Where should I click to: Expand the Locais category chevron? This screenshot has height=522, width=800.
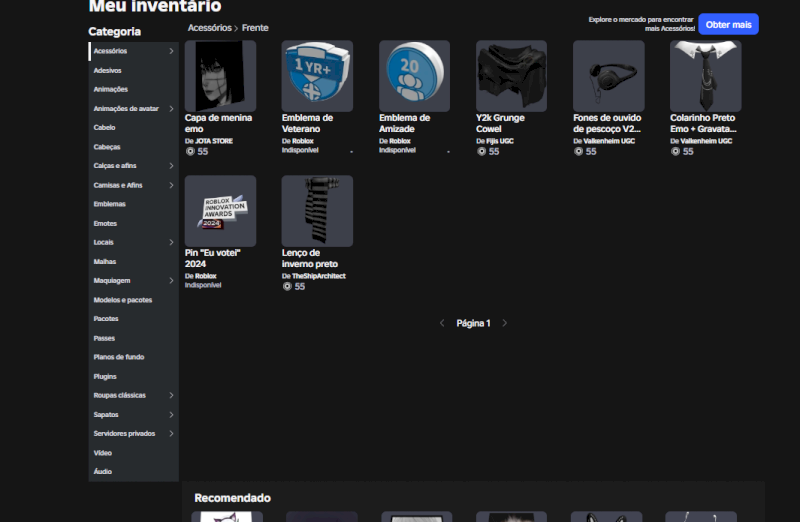pos(171,242)
